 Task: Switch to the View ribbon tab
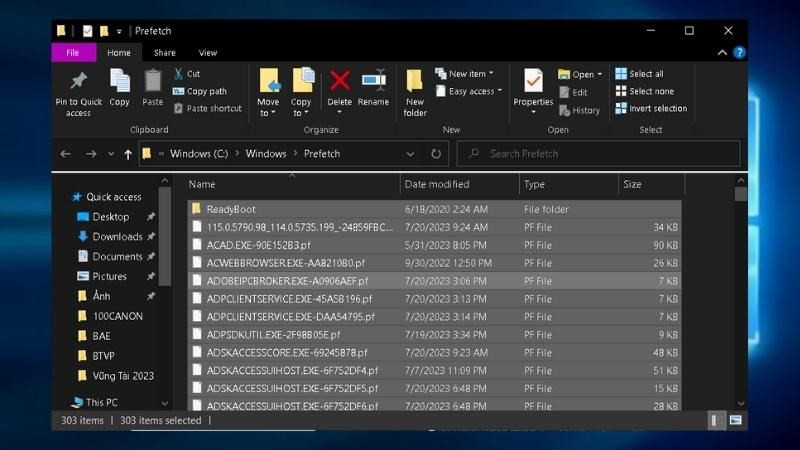pos(207,53)
